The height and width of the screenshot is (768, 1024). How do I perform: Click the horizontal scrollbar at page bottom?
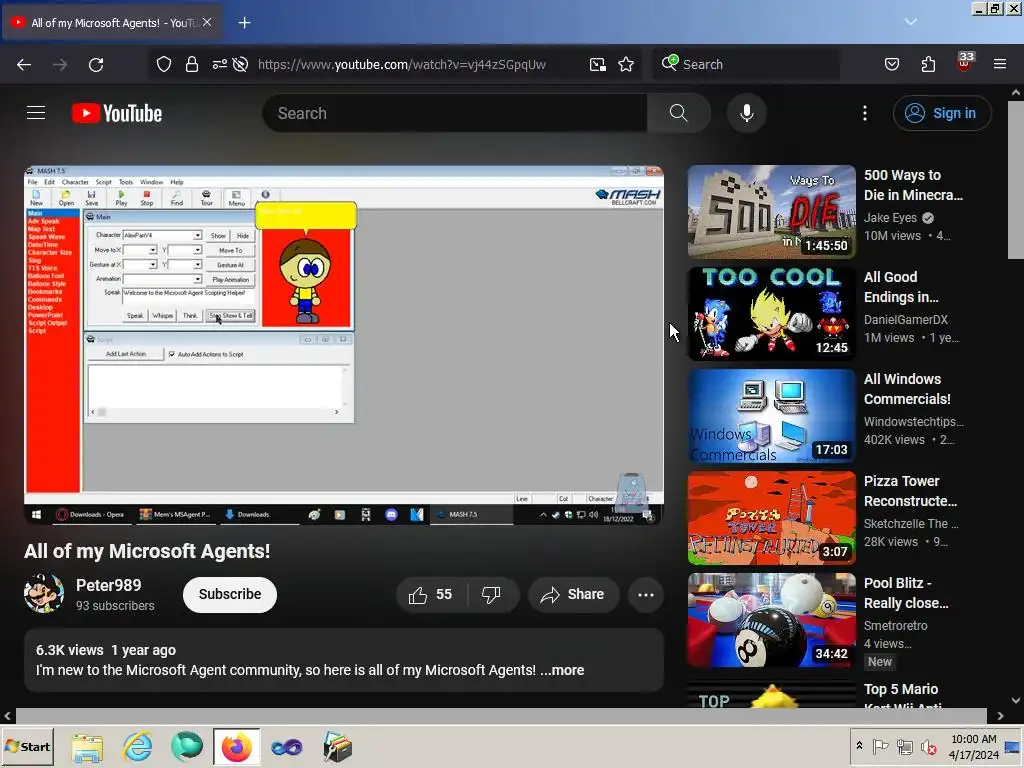point(501,716)
